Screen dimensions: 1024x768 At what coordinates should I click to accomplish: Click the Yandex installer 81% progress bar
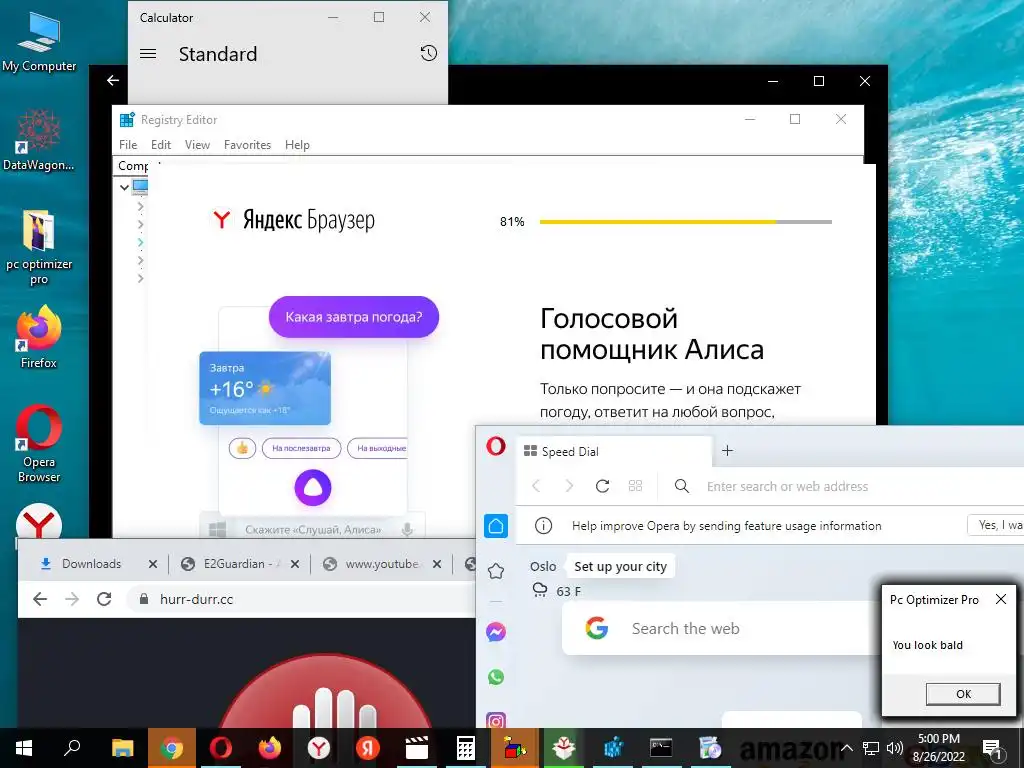point(686,222)
